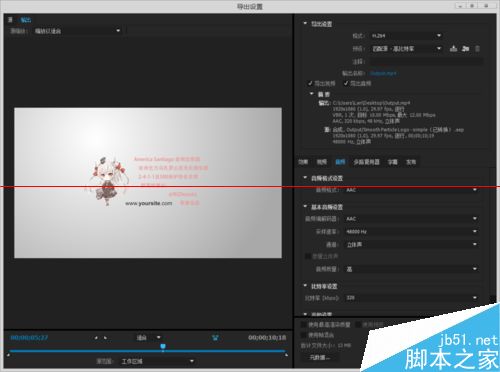Open the Preset dropdown
Screen dimensions: 500x372
coord(406,49)
